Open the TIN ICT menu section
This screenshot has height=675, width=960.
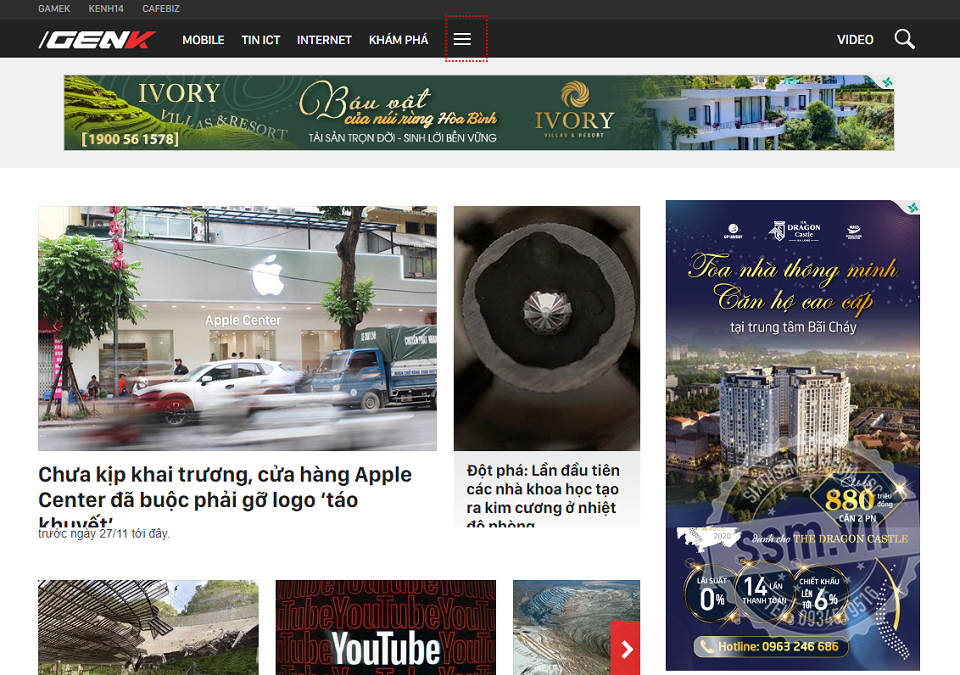pyautogui.click(x=261, y=40)
